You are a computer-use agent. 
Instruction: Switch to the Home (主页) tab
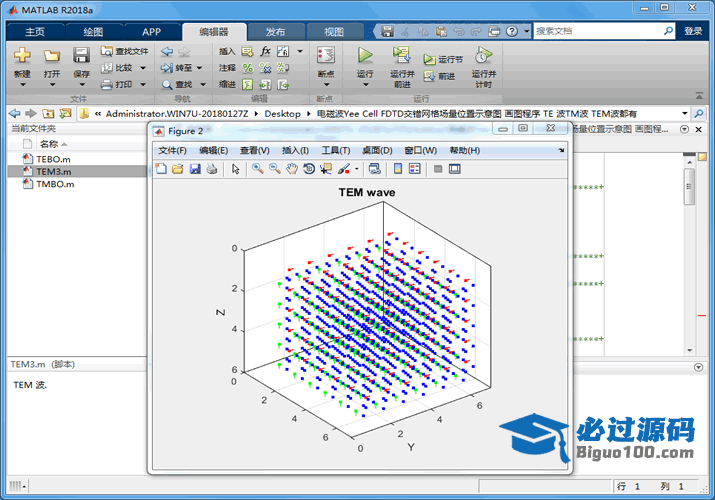click(x=35, y=32)
